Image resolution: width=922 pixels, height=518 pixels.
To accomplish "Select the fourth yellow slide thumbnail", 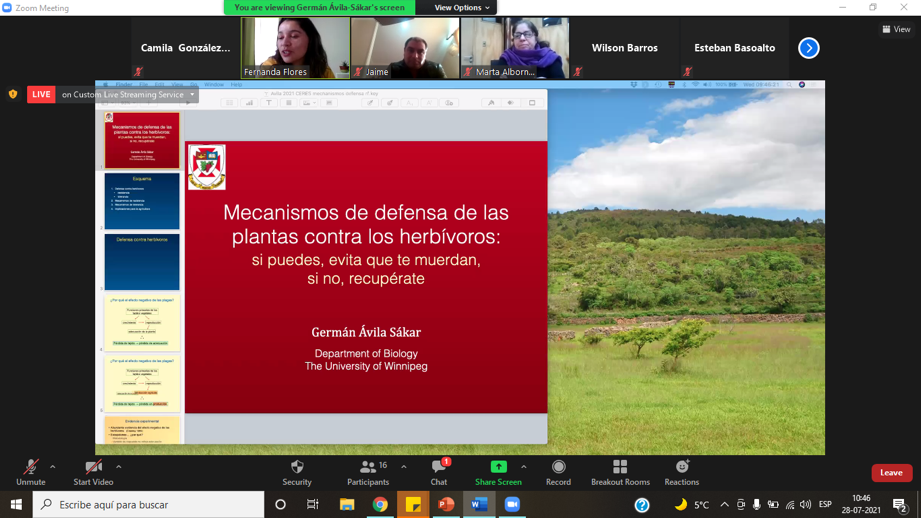I will click(142, 323).
